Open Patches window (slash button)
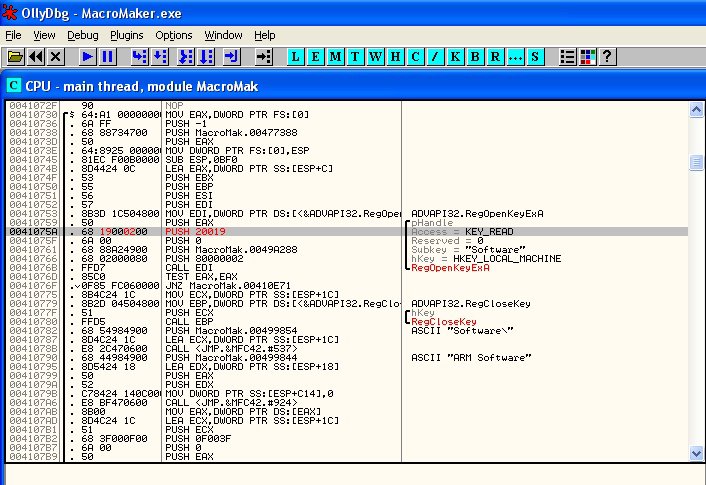Viewport: 706px width, 485px height. click(x=435, y=57)
